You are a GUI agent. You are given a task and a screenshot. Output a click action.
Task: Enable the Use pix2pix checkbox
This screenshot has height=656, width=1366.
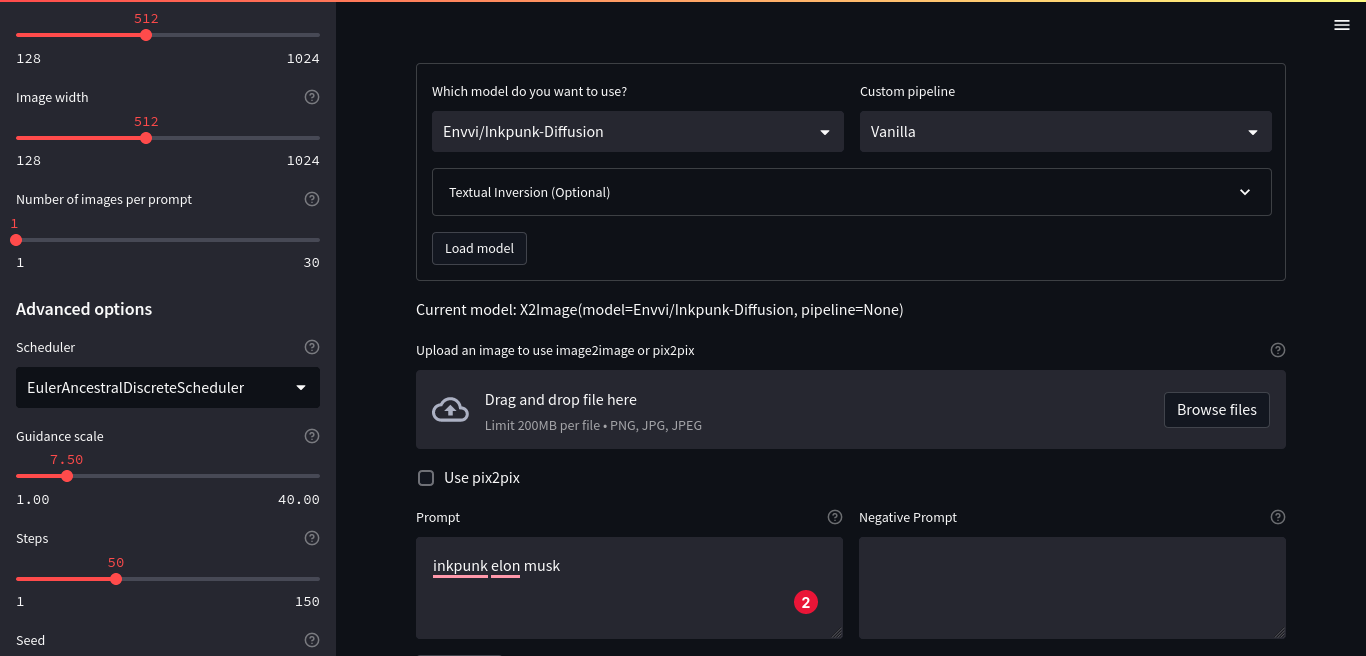[x=426, y=478]
